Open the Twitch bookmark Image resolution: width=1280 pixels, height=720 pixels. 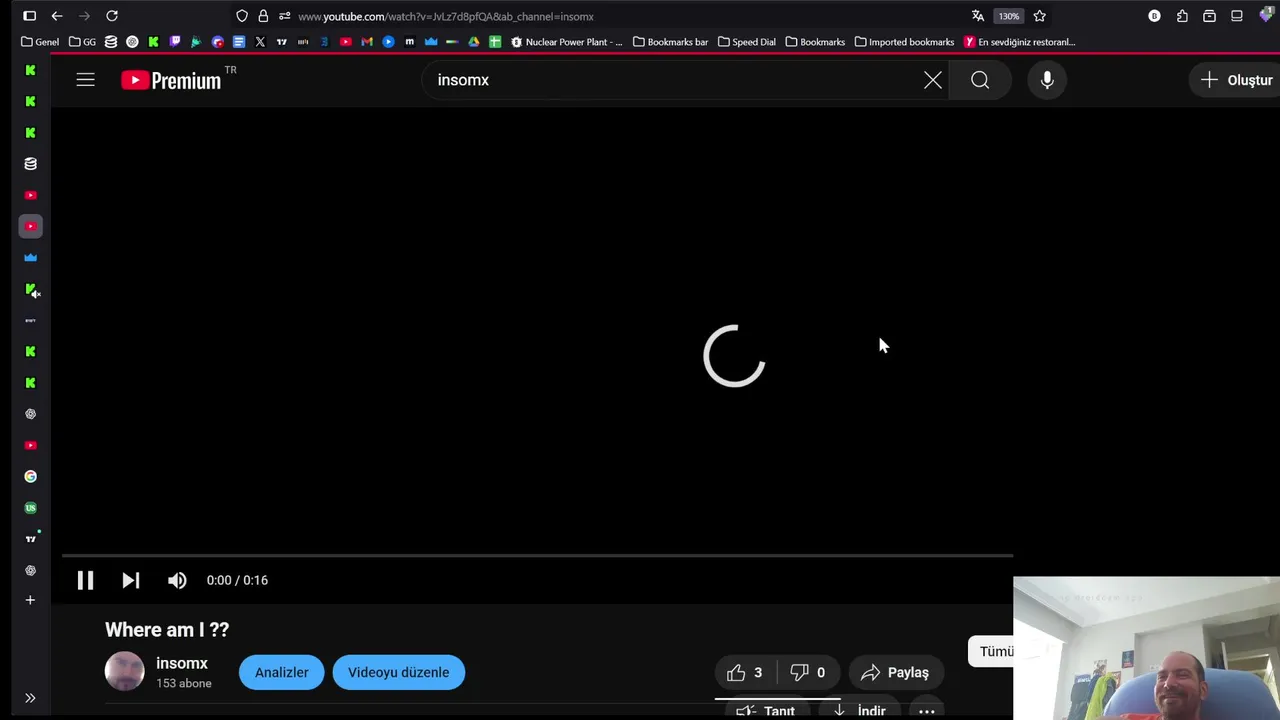tap(174, 42)
